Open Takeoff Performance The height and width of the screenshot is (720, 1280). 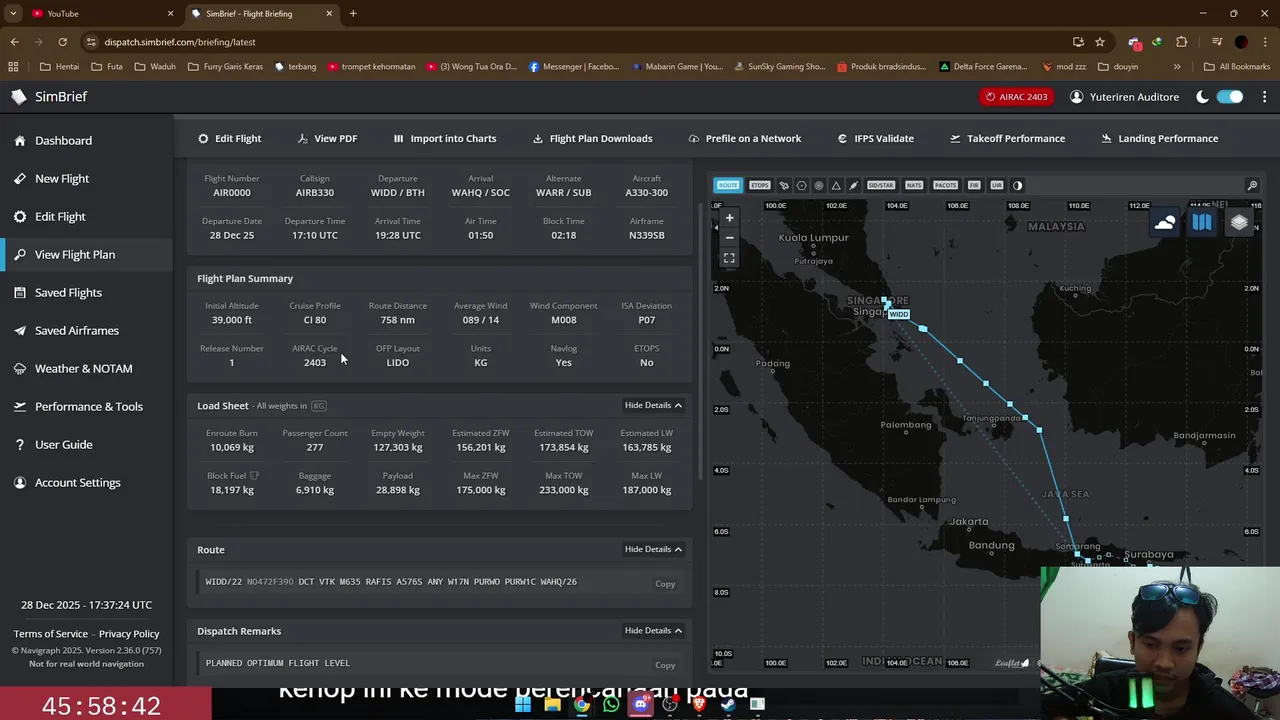point(1007,138)
